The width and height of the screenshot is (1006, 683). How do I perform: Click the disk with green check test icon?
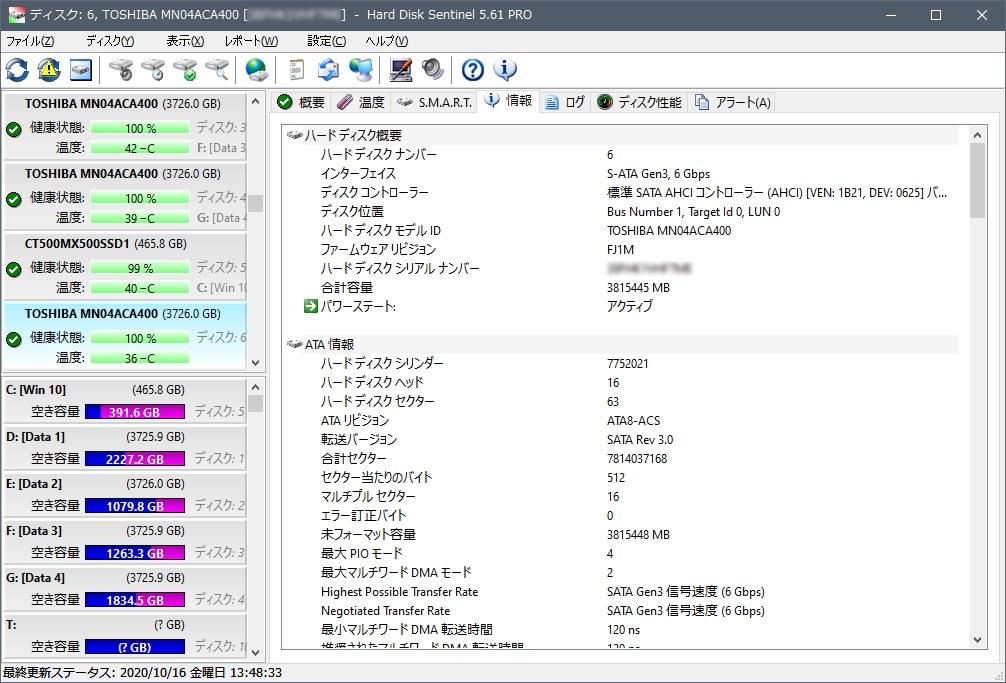(185, 70)
